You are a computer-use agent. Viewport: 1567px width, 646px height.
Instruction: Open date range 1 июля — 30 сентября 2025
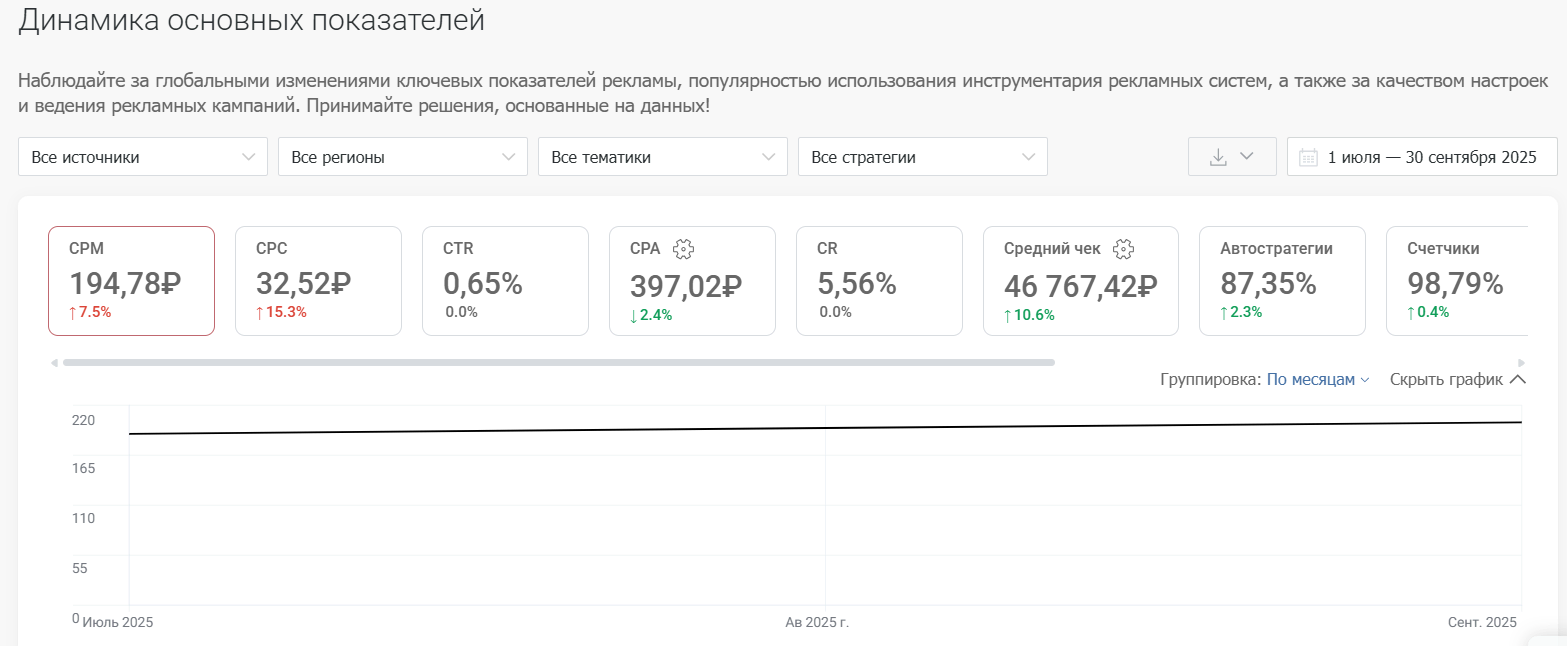1422,157
